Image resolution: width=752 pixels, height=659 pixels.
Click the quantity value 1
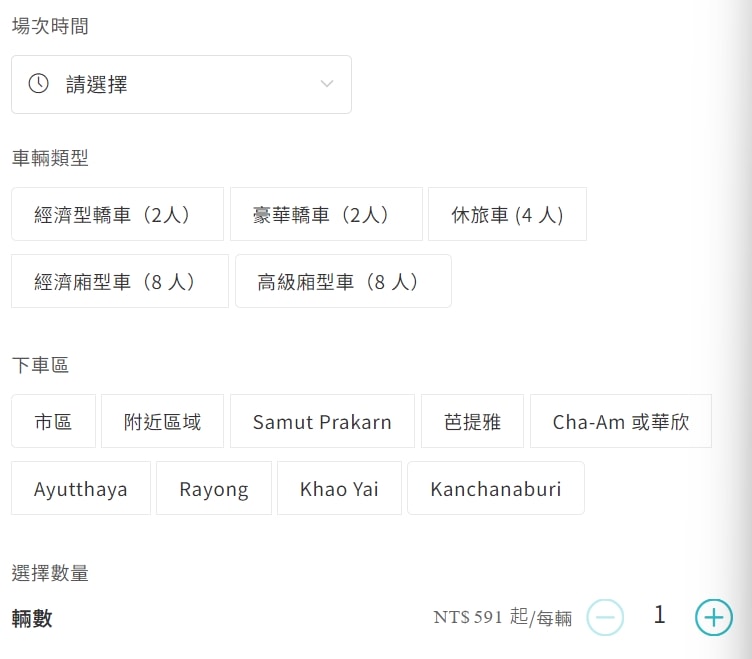pos(659,615)
